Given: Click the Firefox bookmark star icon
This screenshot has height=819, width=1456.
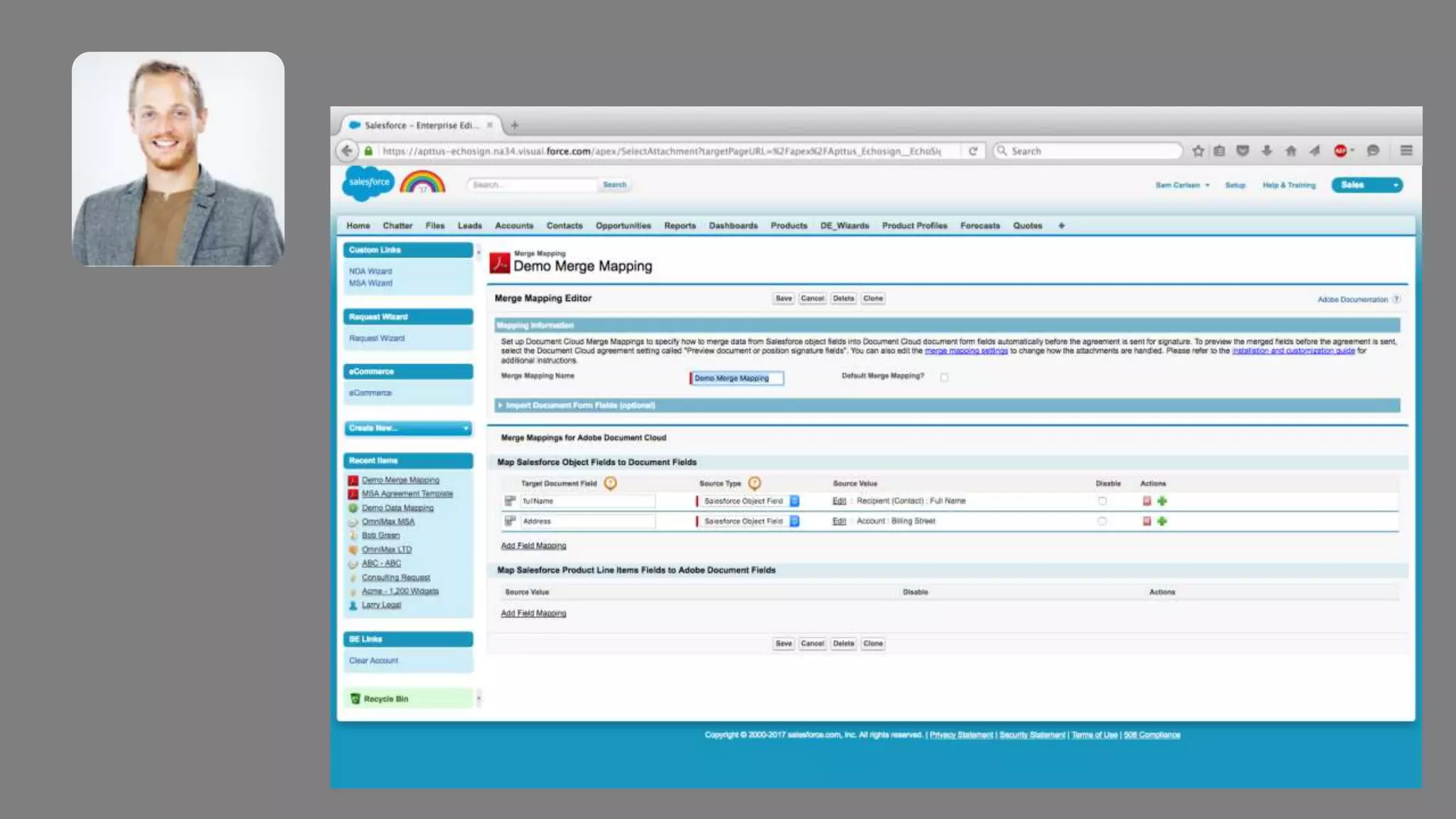Looking at the screenshot, I should [1198, 151].
